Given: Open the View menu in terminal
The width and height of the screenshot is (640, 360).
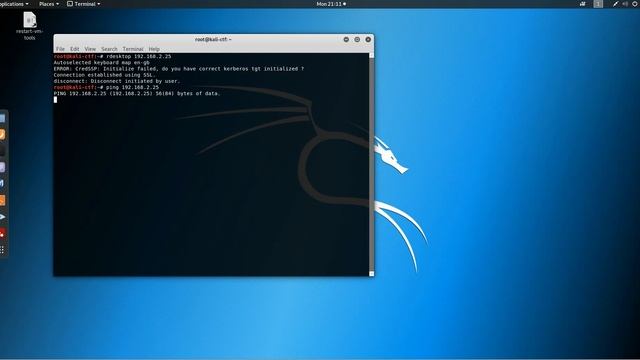Looking at the screenshot, I should click(90, 49).
